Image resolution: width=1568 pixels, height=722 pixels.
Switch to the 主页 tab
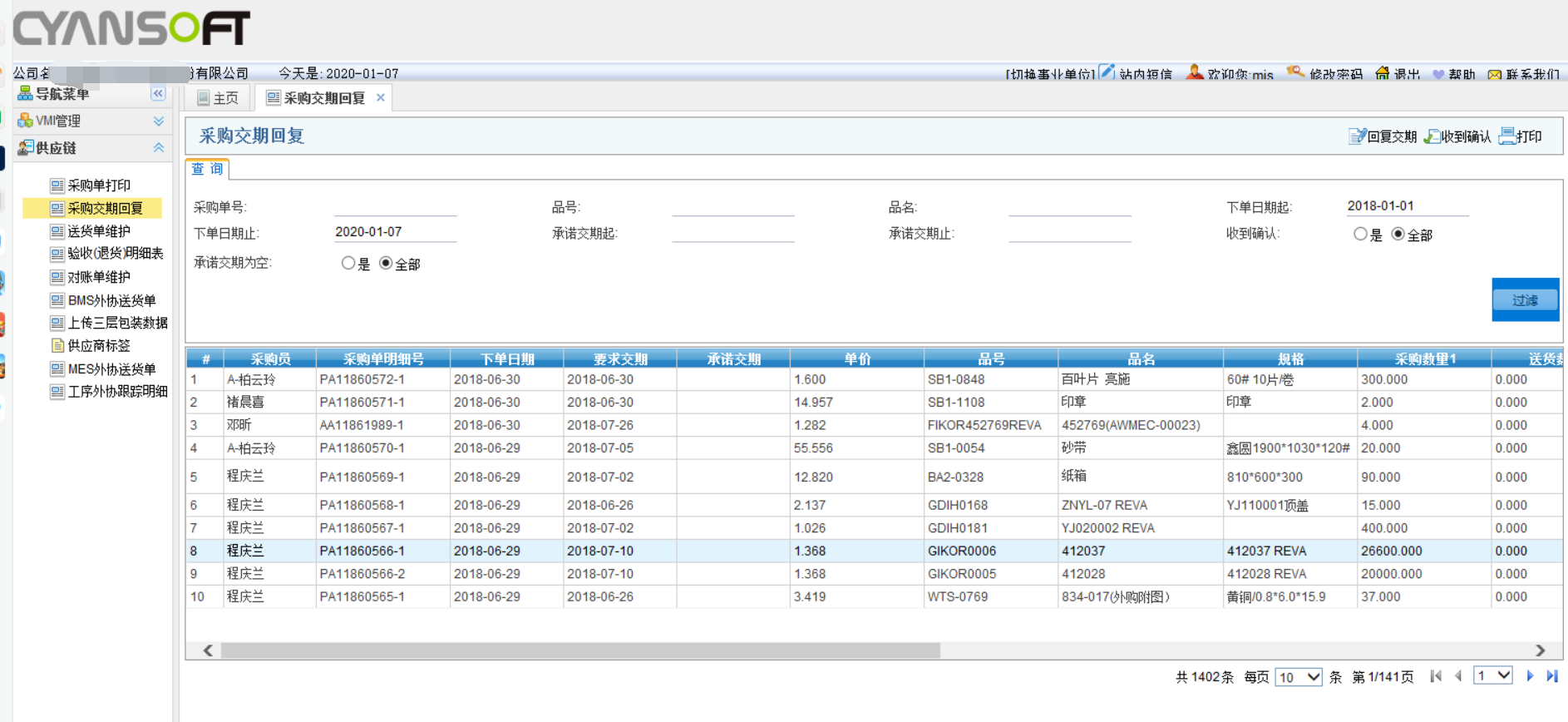[218, 98]
